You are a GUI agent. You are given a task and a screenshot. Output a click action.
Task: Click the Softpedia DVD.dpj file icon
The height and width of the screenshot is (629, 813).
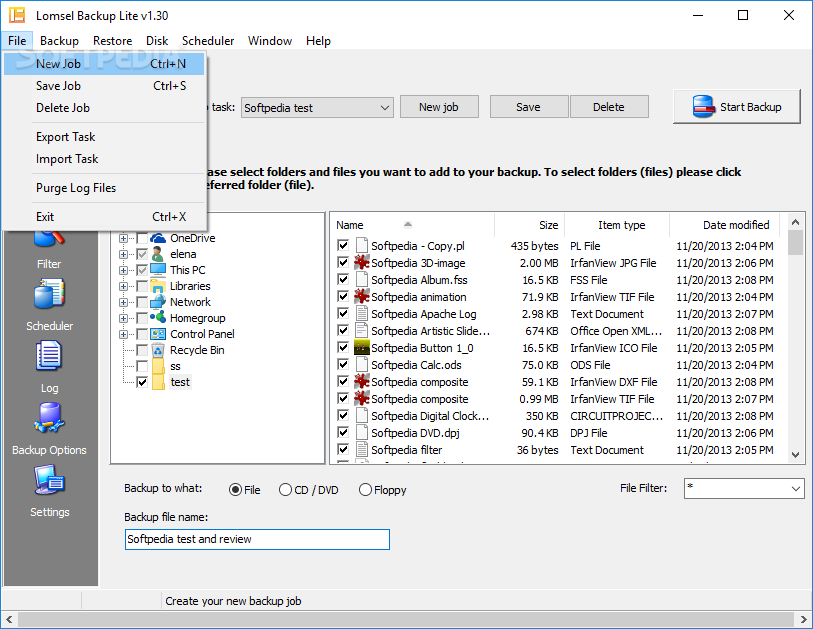pos(361,433)
